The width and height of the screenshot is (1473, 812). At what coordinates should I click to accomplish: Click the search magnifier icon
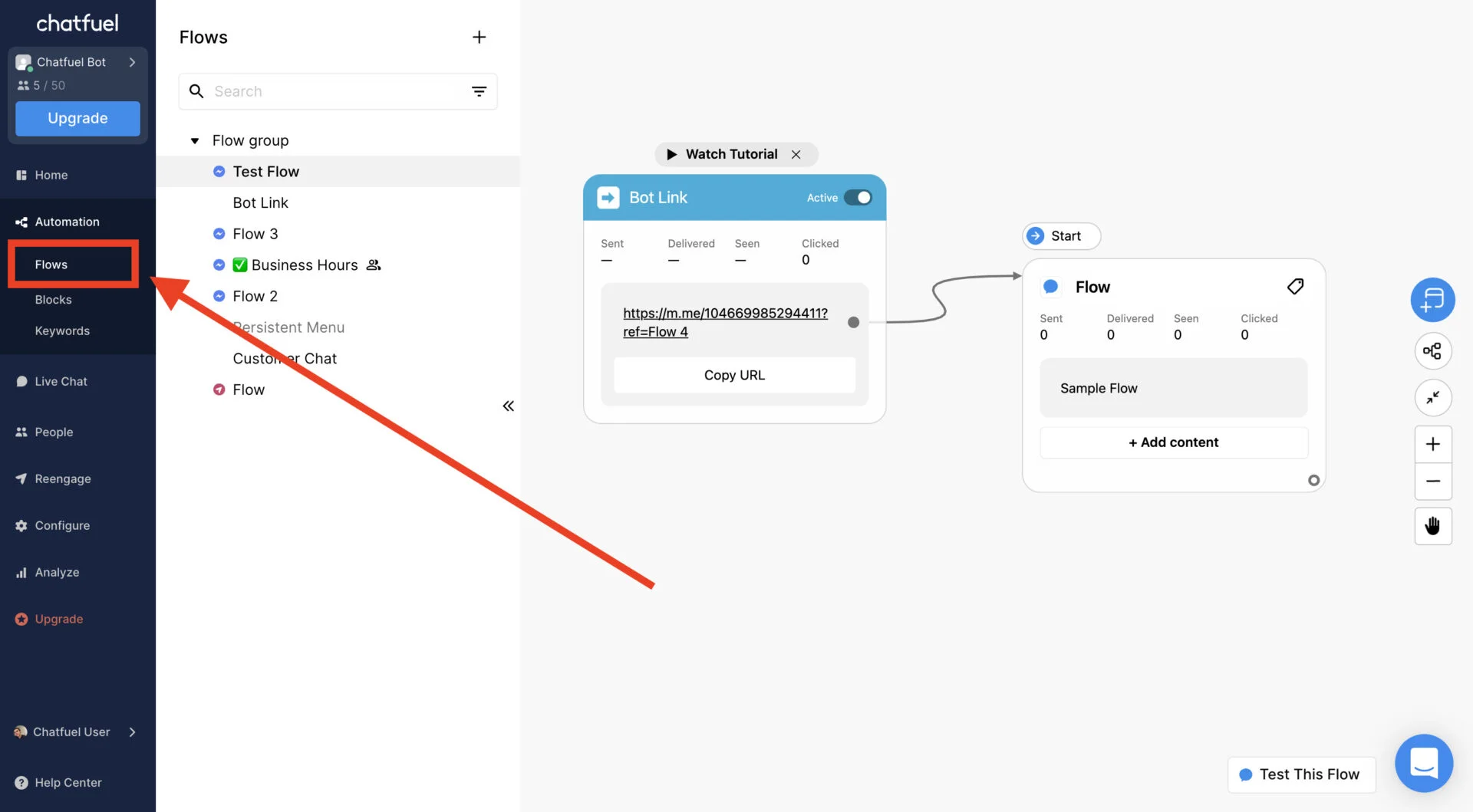click(x=196, y=91)
